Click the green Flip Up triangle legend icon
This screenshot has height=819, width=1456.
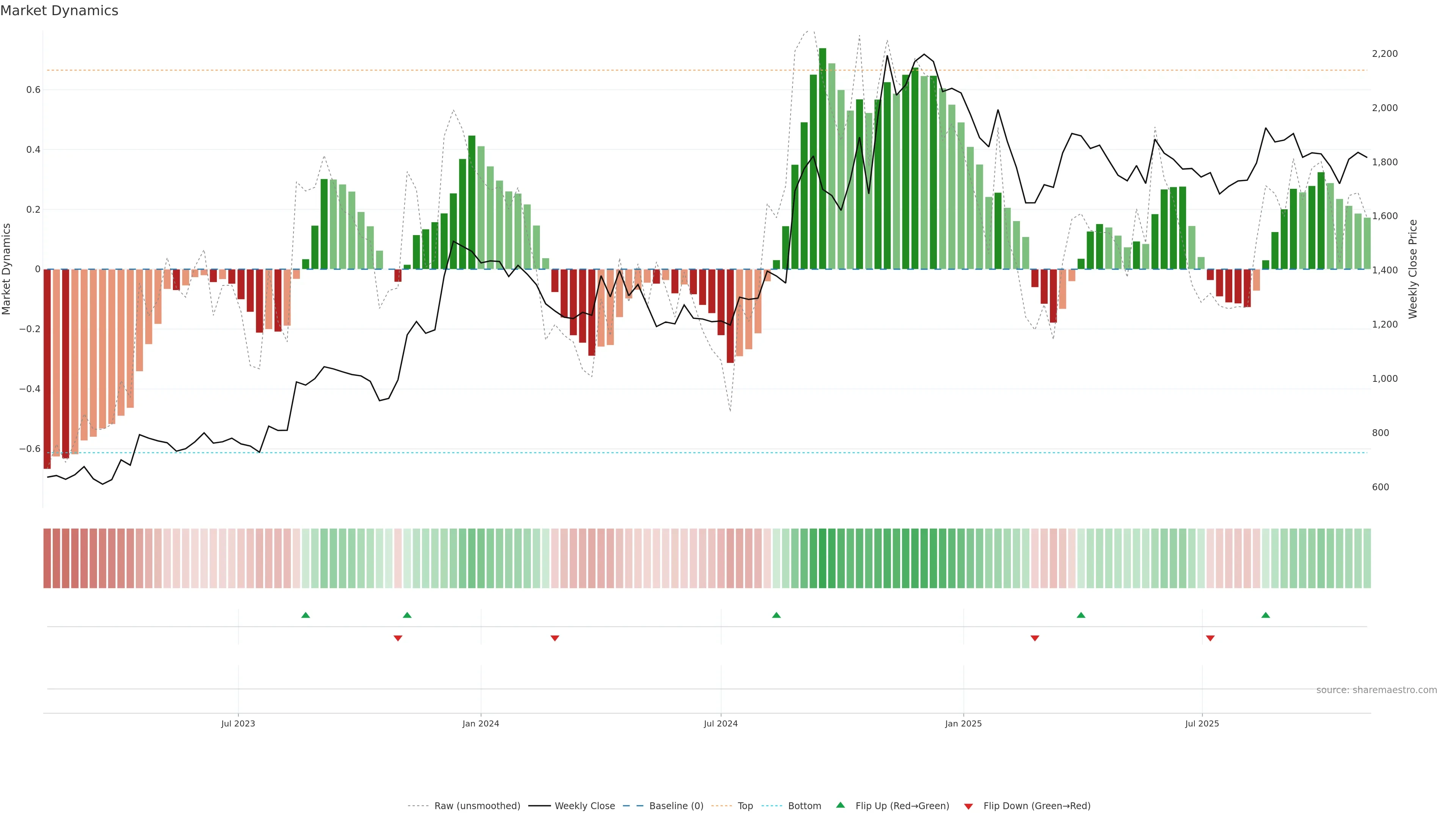click(x=841, y=805)
